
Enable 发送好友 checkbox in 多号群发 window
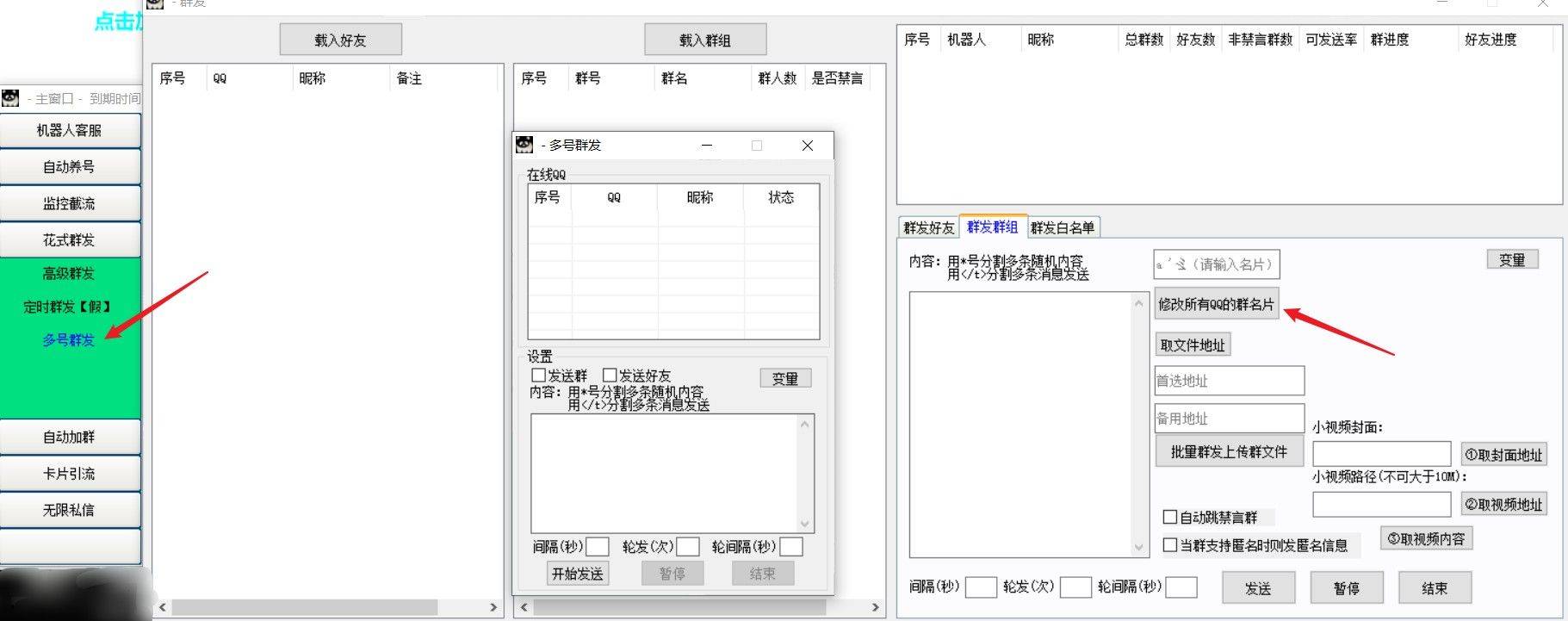pos(610,376)
